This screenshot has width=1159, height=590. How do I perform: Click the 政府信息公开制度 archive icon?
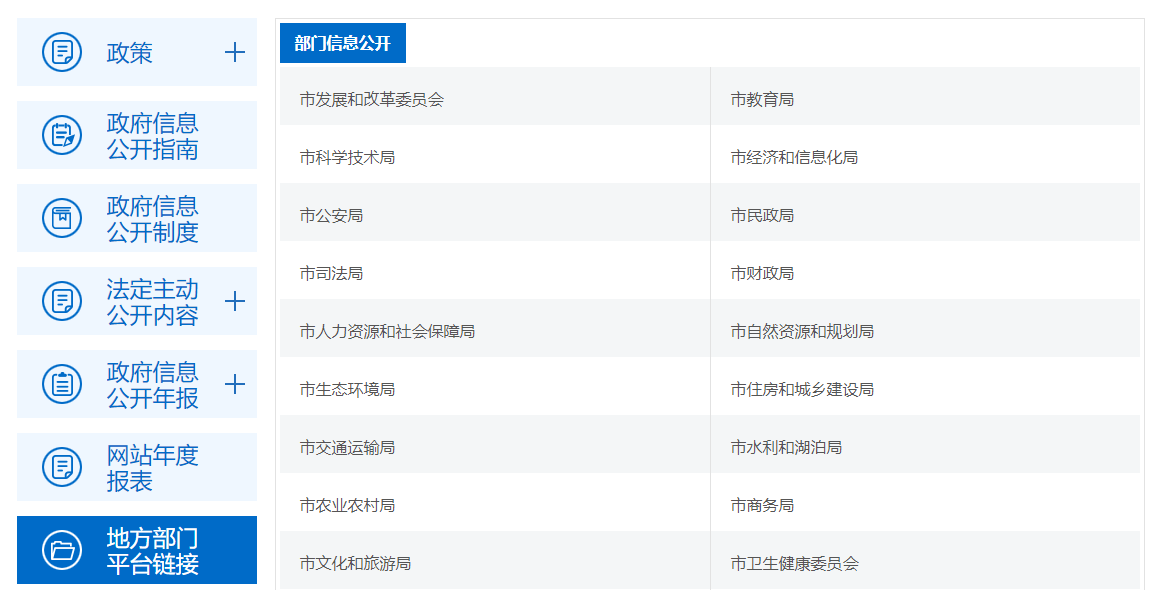62,218
